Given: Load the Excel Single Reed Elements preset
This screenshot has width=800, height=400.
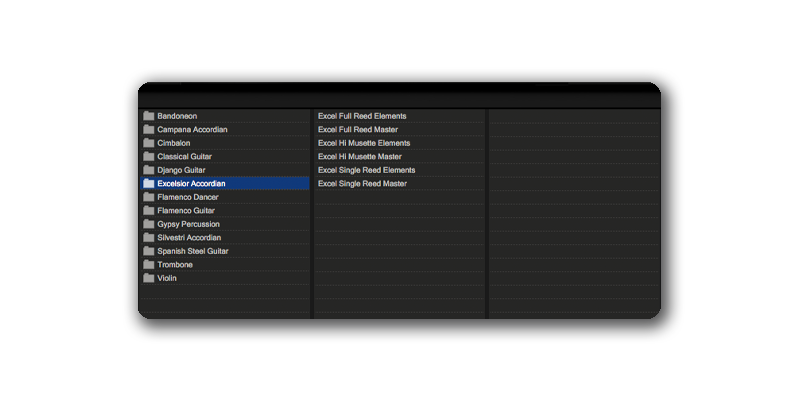Looking at the screenshot, I should (366, 170).
